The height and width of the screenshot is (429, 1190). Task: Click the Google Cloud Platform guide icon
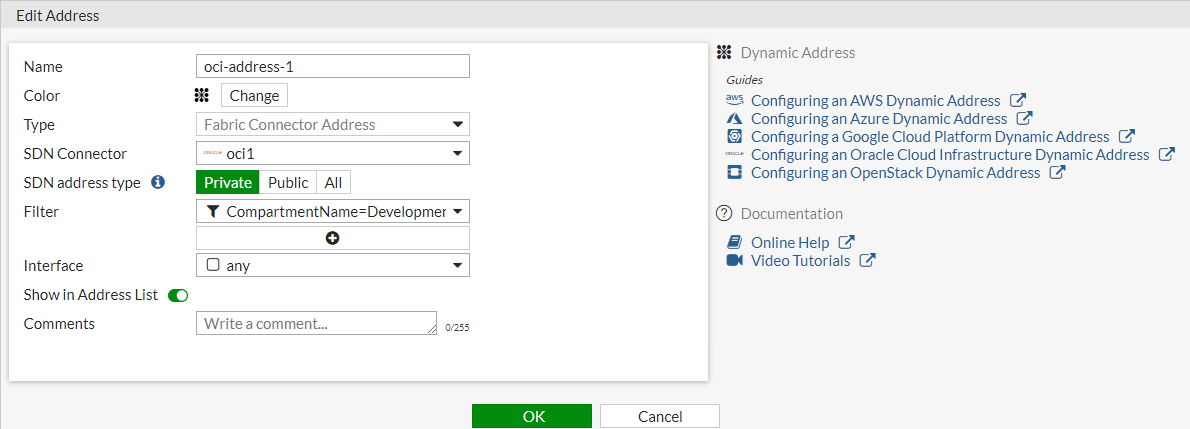pyautogui.click(x=735, y=136)
